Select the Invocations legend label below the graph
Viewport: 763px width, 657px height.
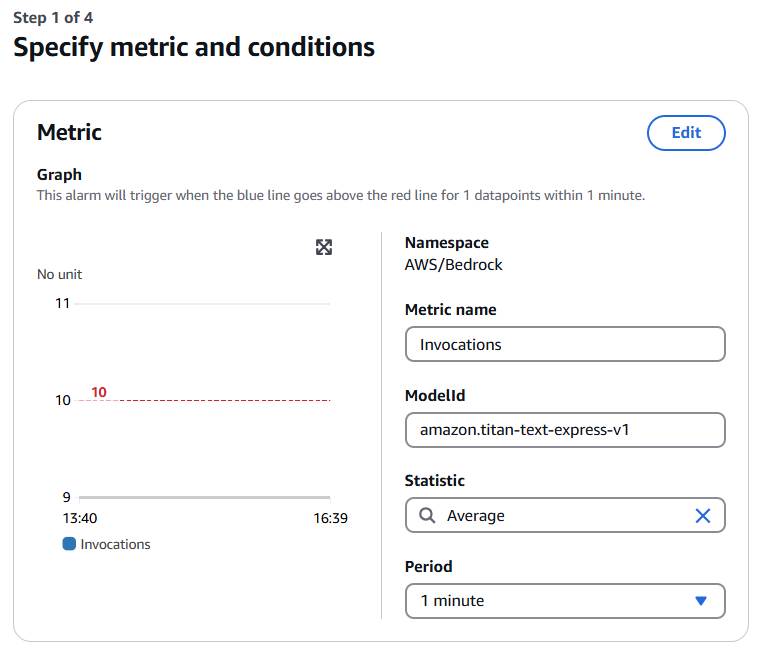click(x=115, y=544)
